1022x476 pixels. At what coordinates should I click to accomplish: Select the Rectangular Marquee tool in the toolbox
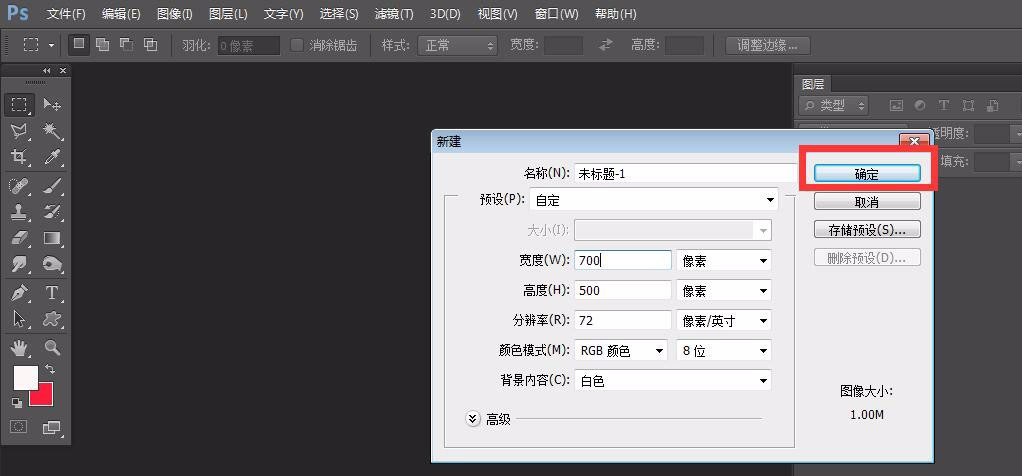19,104
